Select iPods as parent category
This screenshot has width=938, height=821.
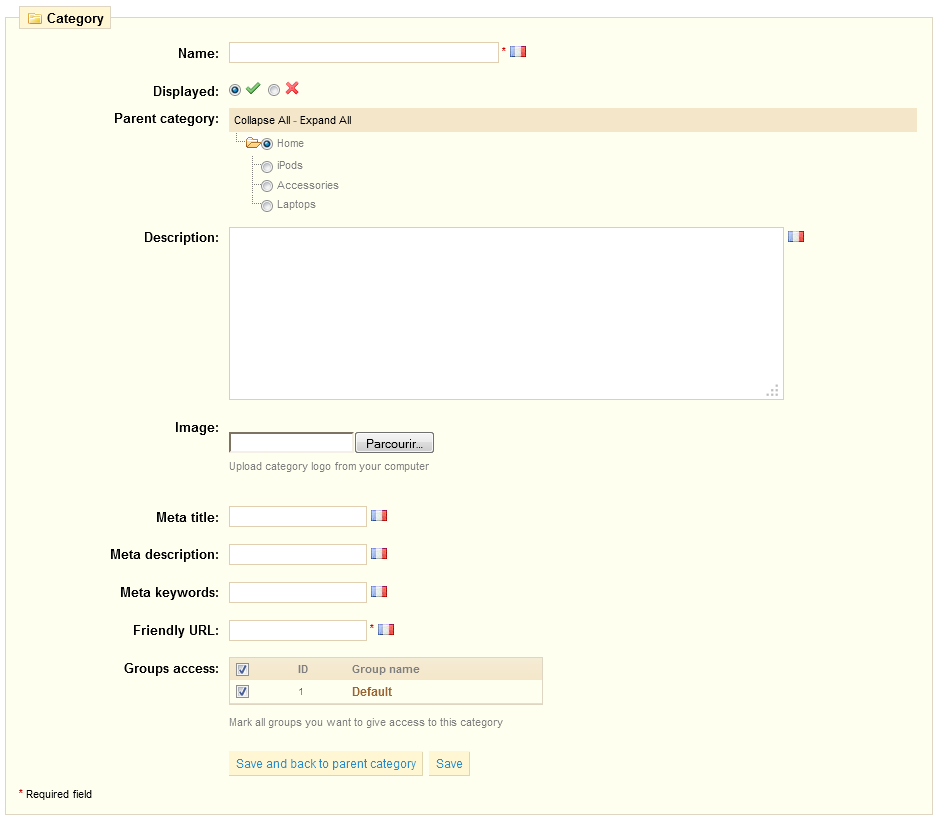click(267, 166)
